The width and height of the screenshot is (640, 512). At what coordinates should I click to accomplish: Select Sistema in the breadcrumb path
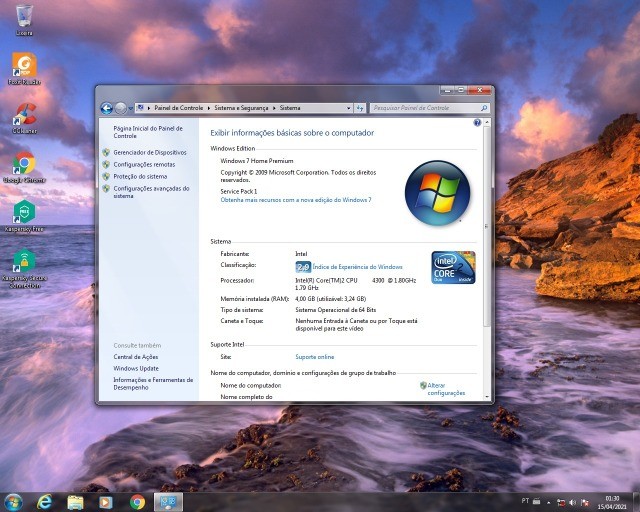(x=290, y=108)
